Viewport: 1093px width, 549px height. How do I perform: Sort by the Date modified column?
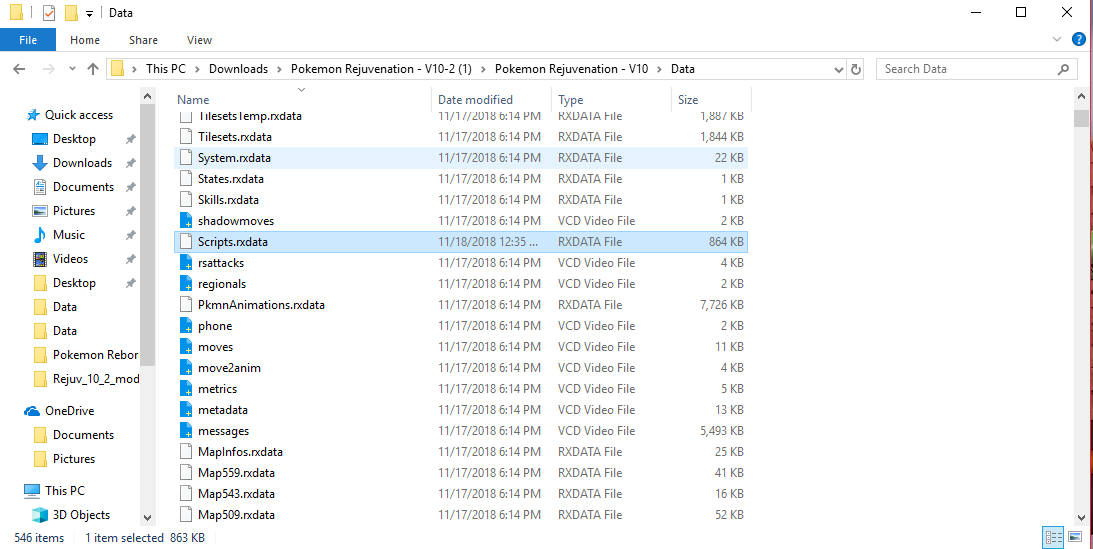(x=475, y=100)
